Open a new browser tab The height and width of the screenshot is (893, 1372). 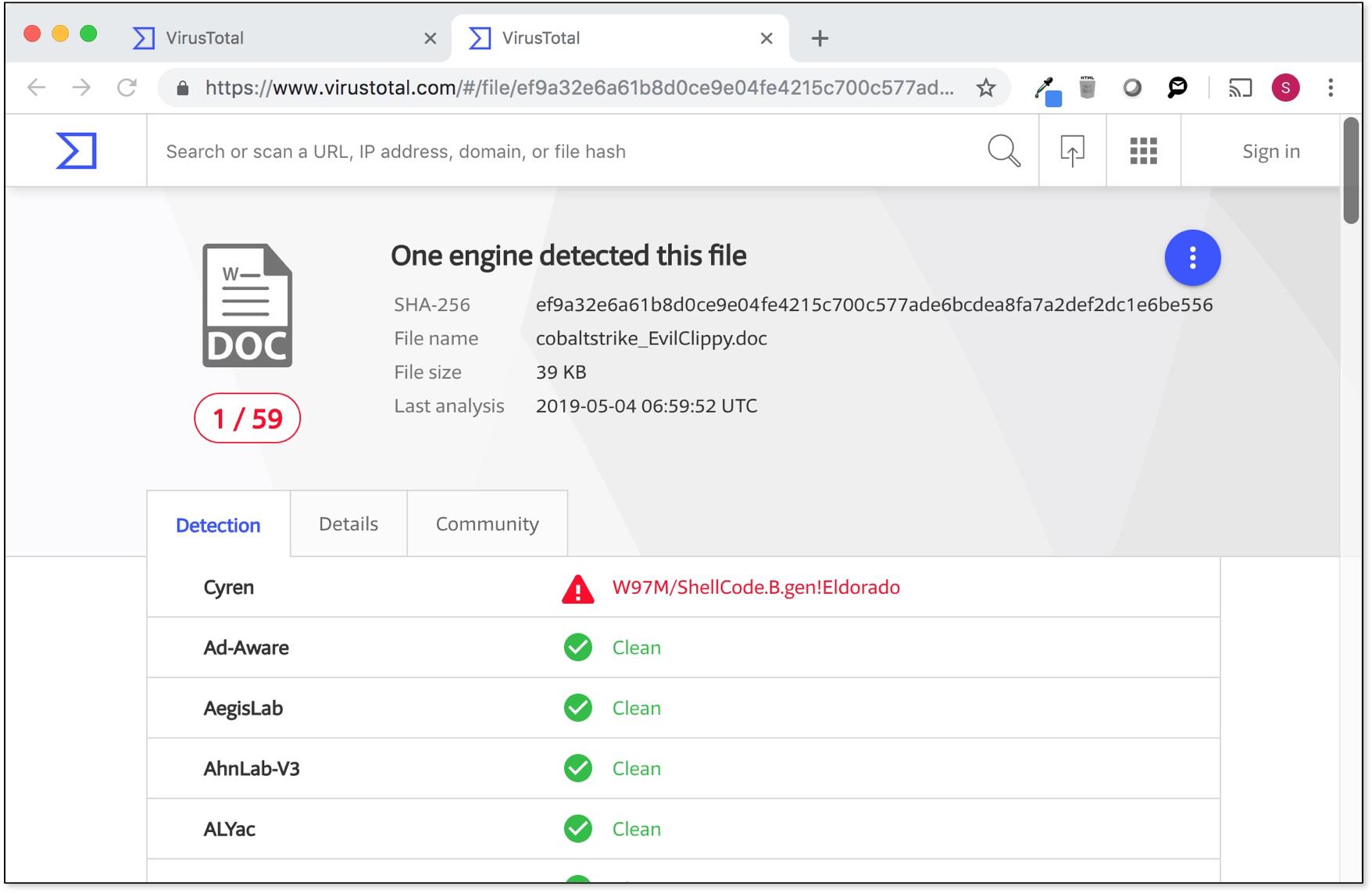click(x=820, y=38)
